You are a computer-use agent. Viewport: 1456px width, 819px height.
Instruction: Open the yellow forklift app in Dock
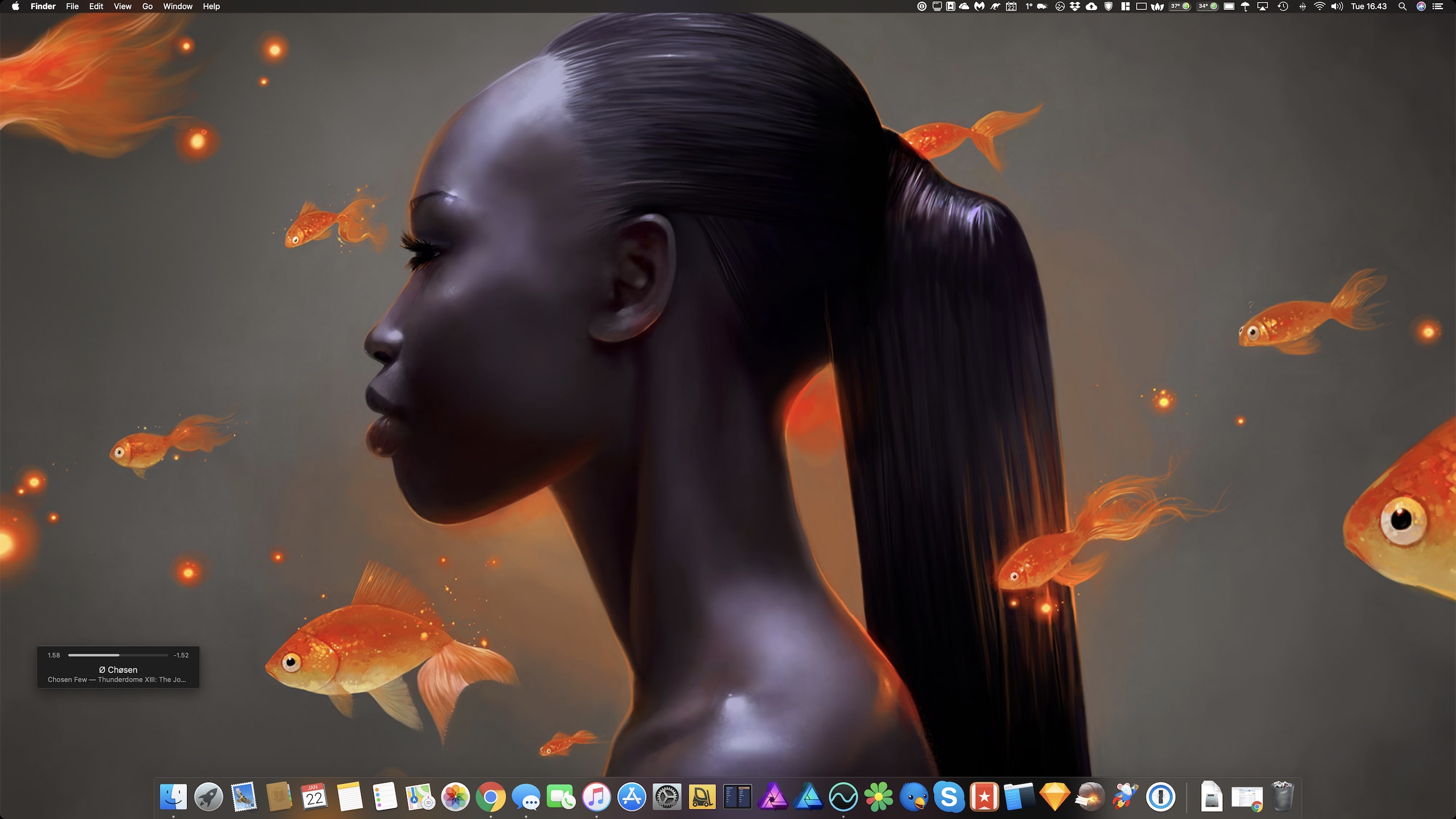click(702, 797)
